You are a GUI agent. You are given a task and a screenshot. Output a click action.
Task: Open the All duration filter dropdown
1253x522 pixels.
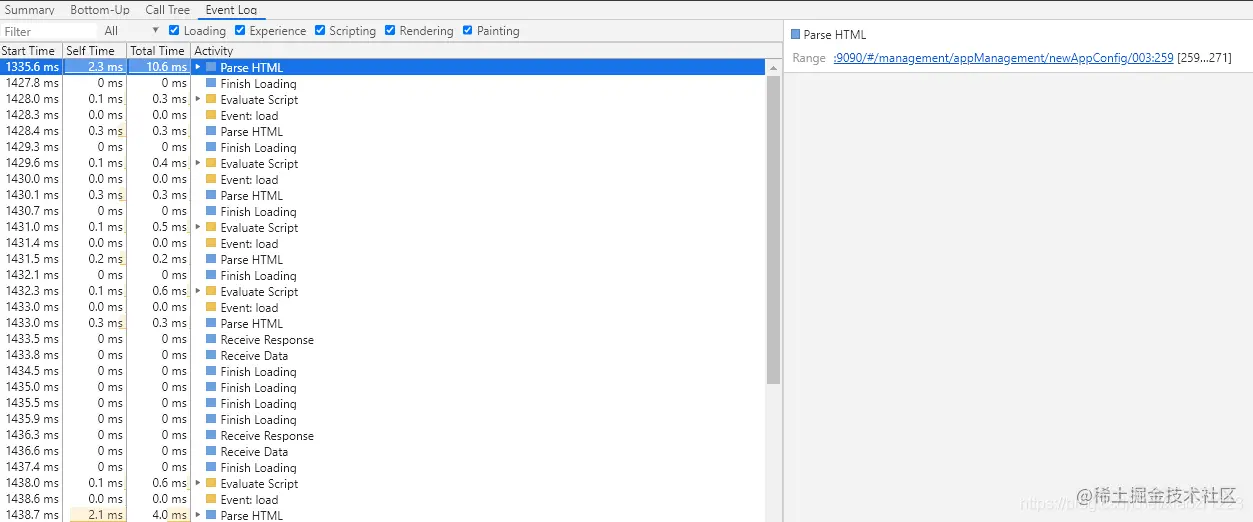(x=131, y=31)
